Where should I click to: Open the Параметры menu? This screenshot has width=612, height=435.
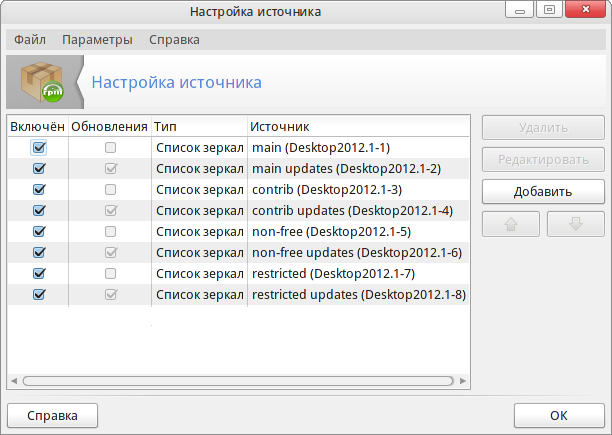(97, 40)
